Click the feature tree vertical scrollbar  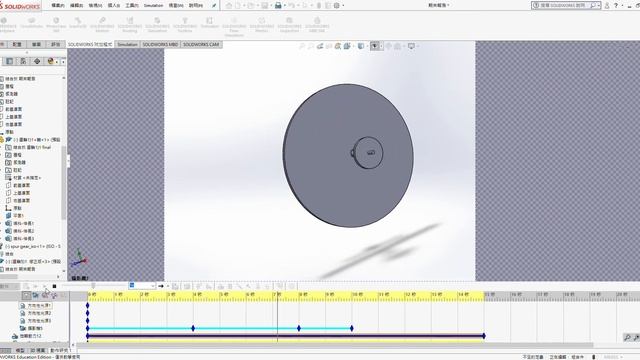click(x=63, y=182)
